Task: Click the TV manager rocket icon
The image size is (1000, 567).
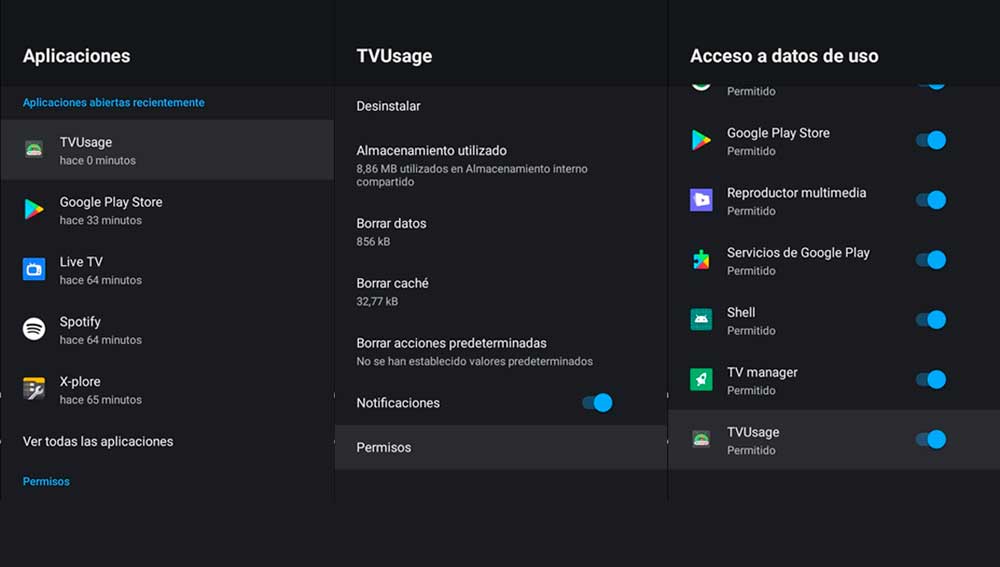Action: [x=701, y=379]
